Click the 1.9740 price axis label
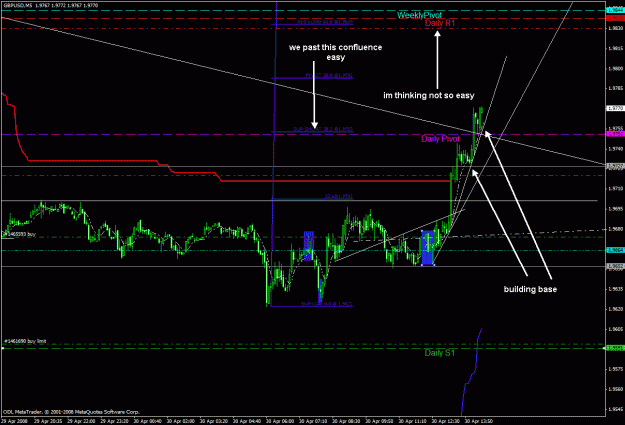This screenshot has height=425, width=625. pos(616,149)
